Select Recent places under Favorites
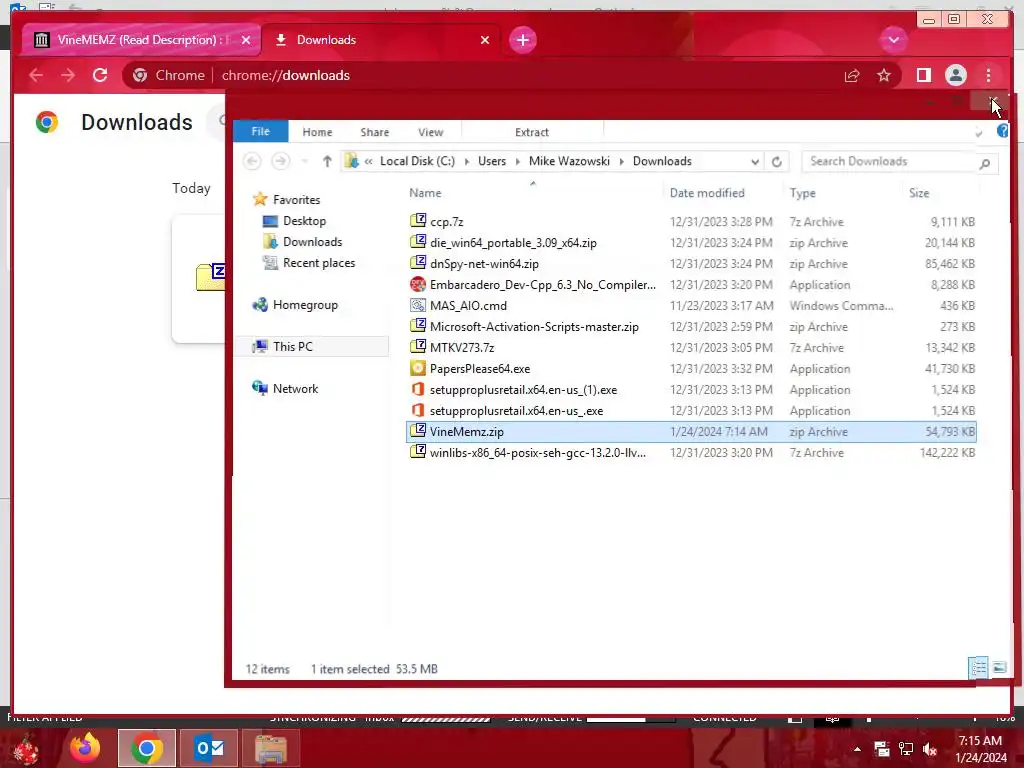Viewport: 1024px width, 768px height. tap(319, 263)
